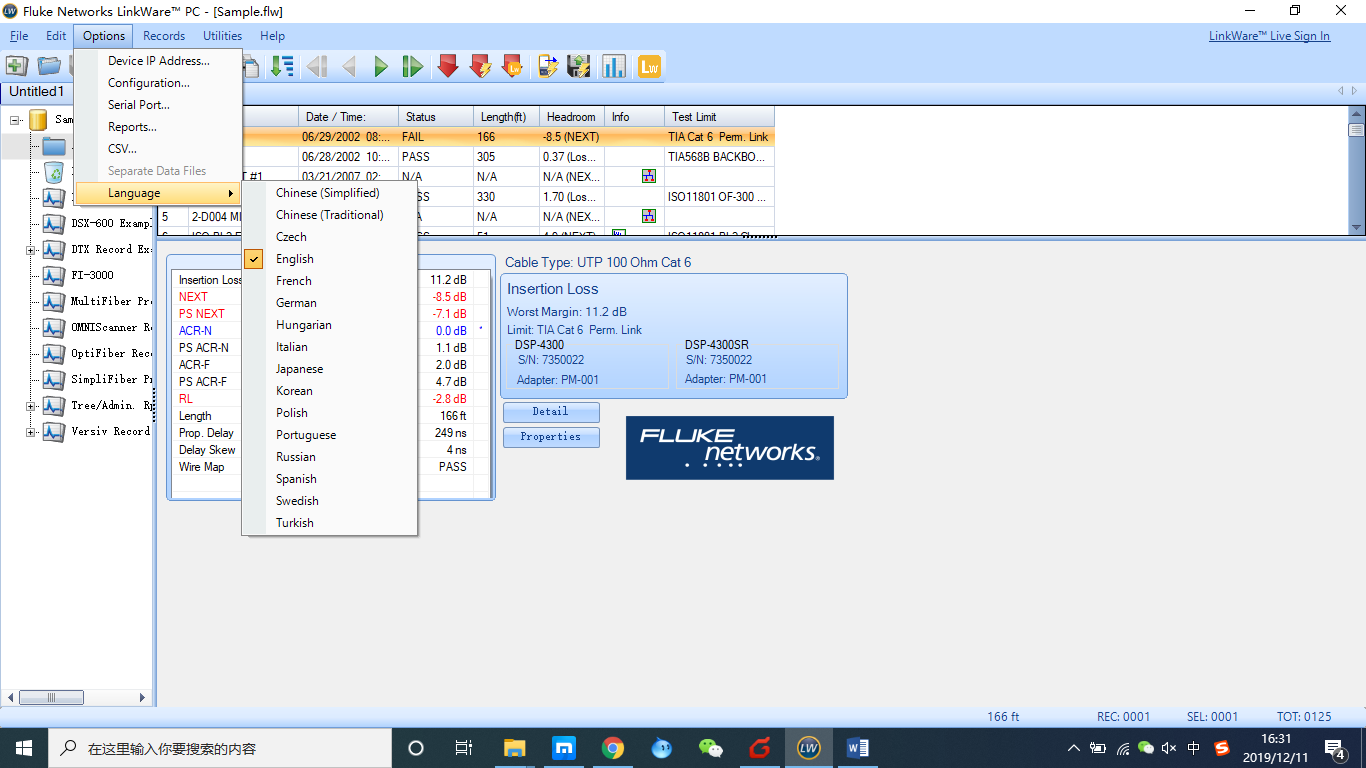Viewport: 1366px width, 768px height.
Task: Select the checked English language option
Action: (x=330, y=259)
